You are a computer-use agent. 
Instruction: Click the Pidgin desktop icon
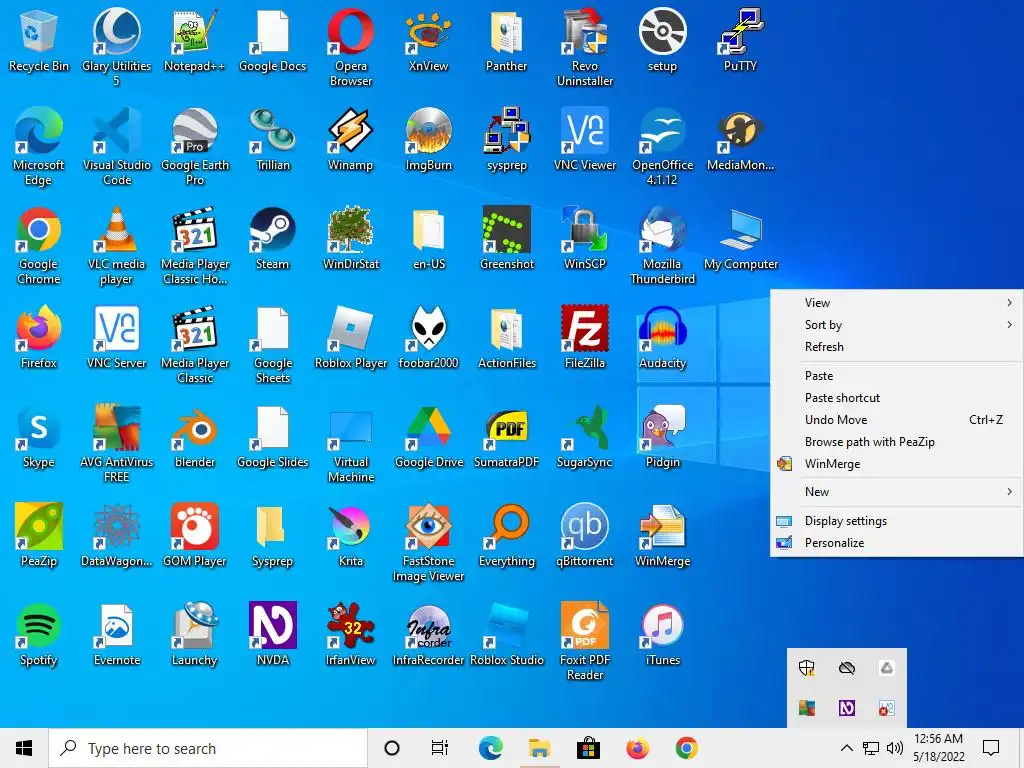pos(662,436)
